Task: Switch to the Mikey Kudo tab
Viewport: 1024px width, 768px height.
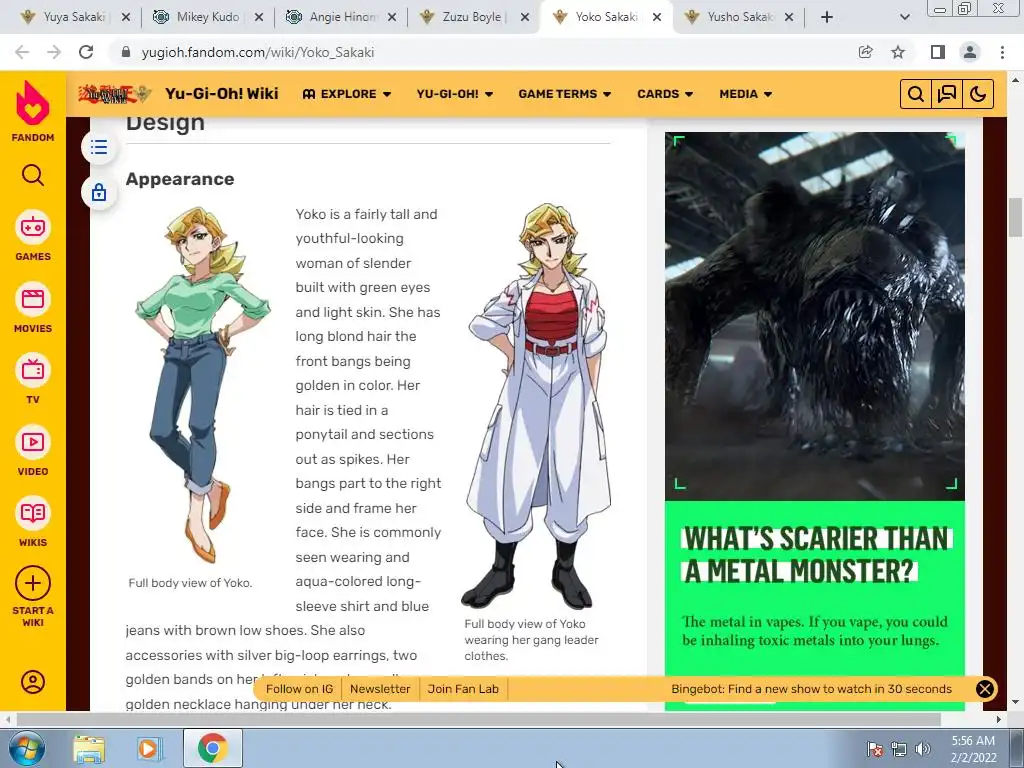Action: click(x=206, y=17)
